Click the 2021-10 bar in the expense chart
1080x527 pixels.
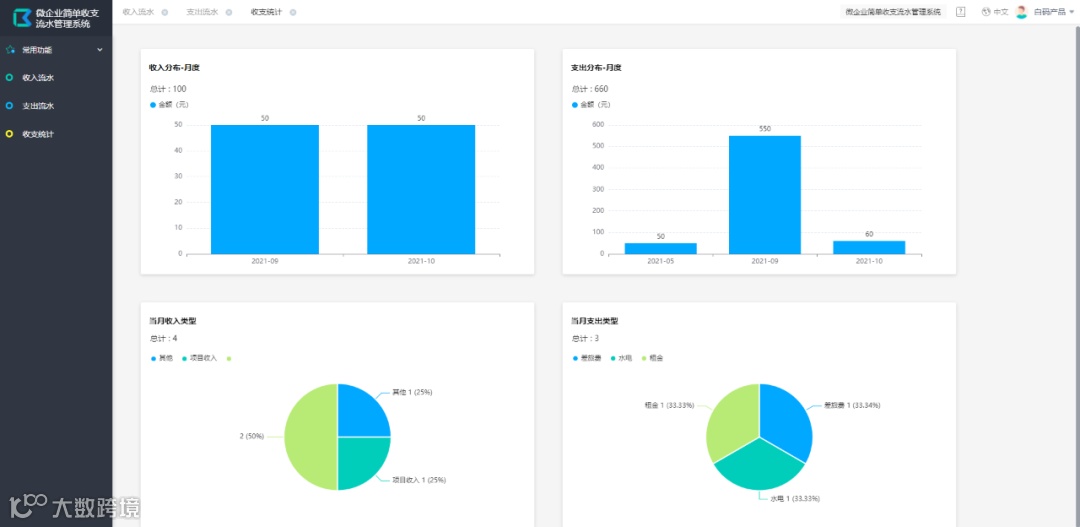click(869, 247)
